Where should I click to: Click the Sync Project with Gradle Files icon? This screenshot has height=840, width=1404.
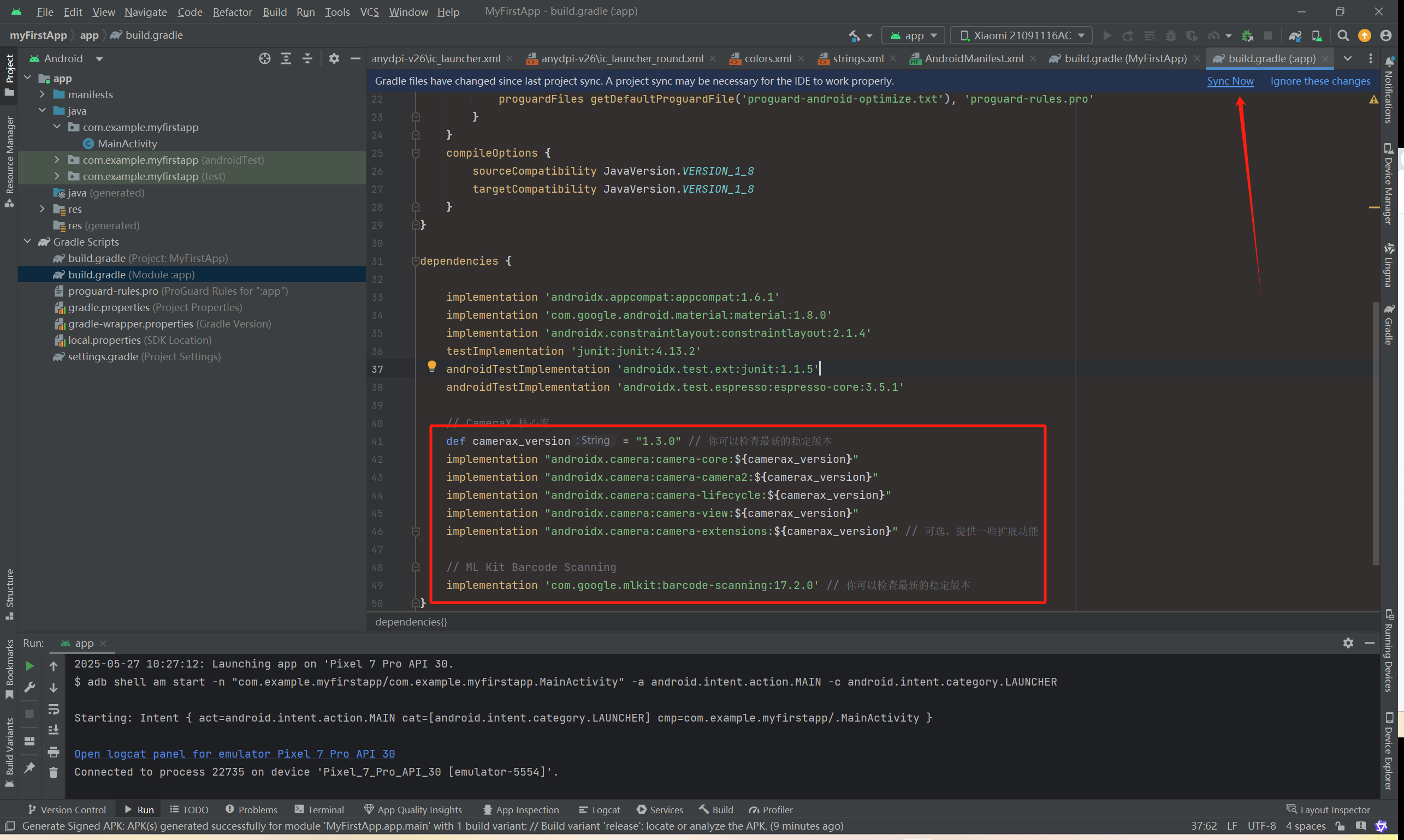(1295, 35)
